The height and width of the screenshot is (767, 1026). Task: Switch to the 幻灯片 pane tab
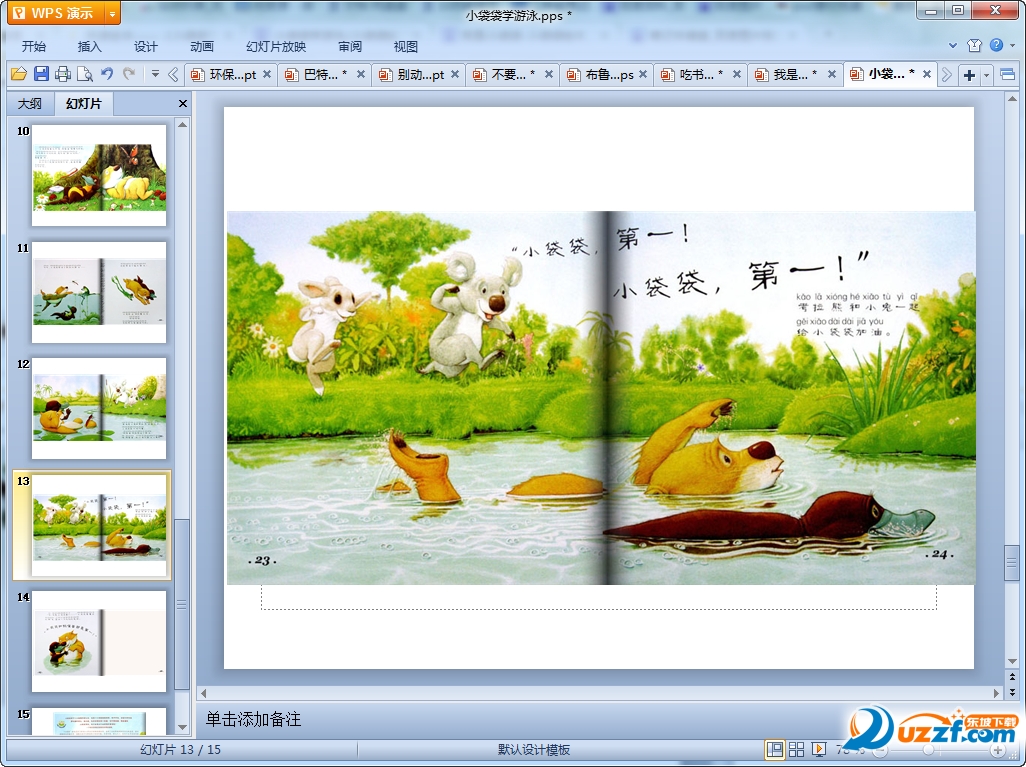83,103
